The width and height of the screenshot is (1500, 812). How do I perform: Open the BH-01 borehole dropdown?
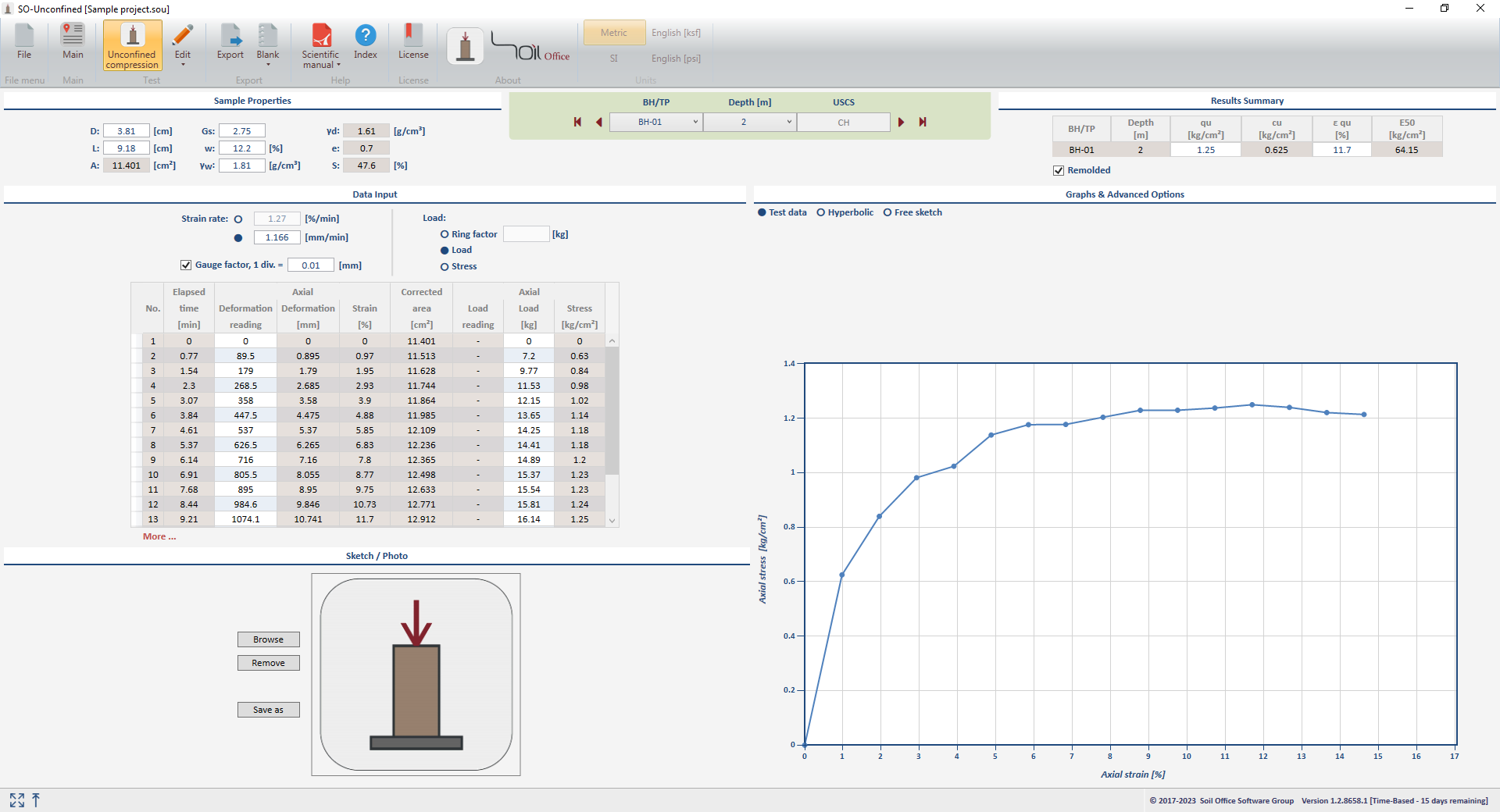[x=655, y=122]
